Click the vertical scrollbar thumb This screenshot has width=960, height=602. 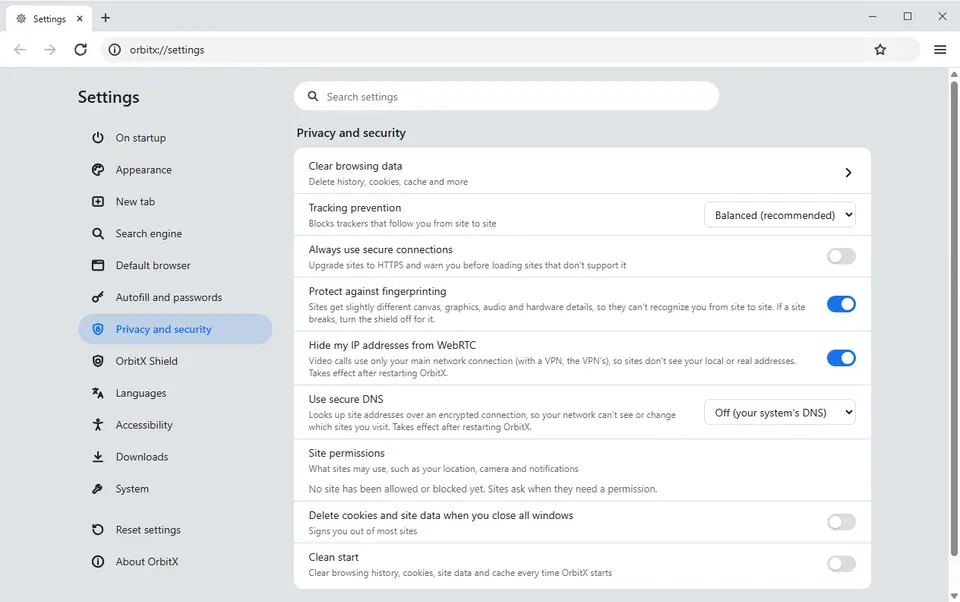coord(954,318)
